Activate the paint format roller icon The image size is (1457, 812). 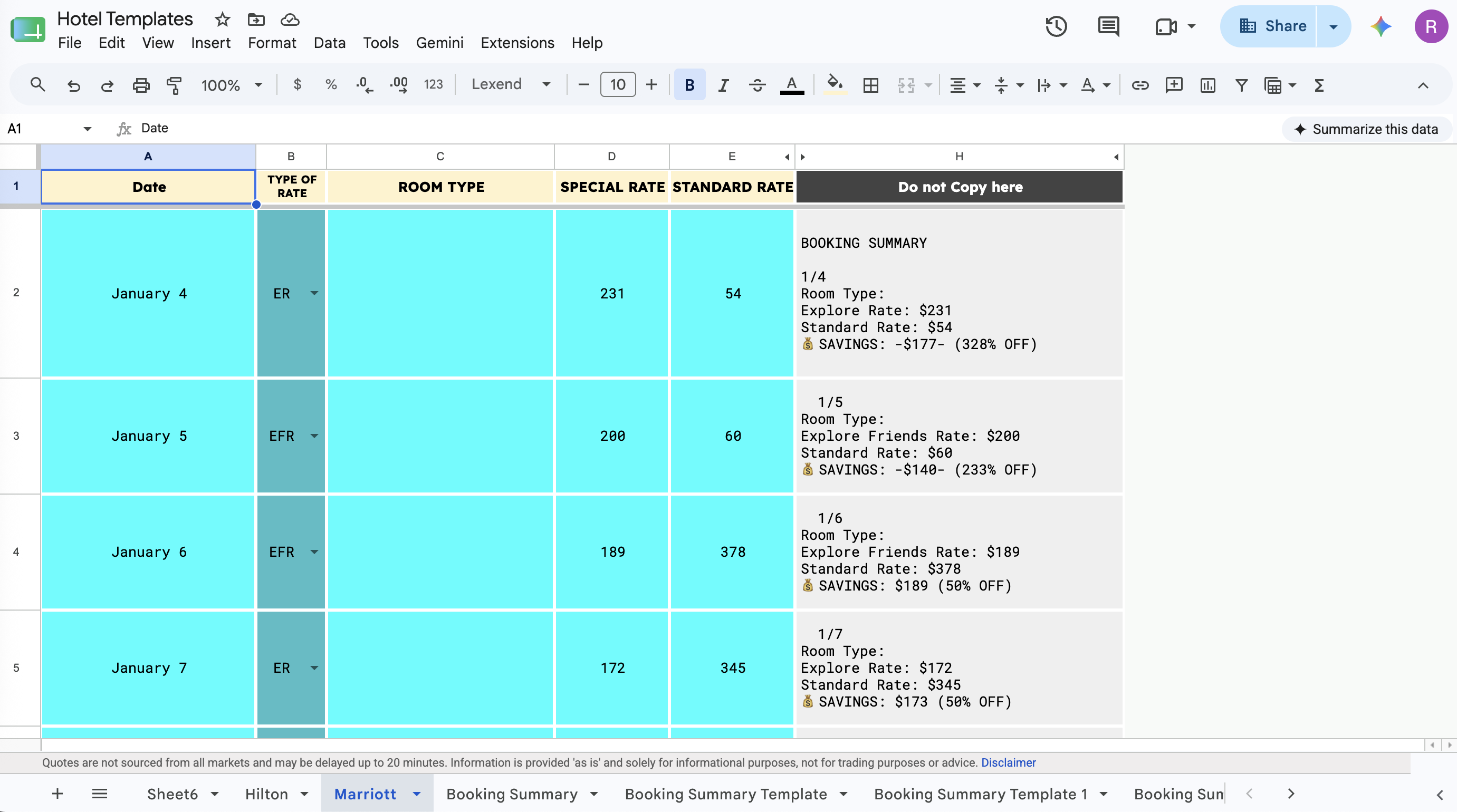pyautogui.click(x=174, y=85)
